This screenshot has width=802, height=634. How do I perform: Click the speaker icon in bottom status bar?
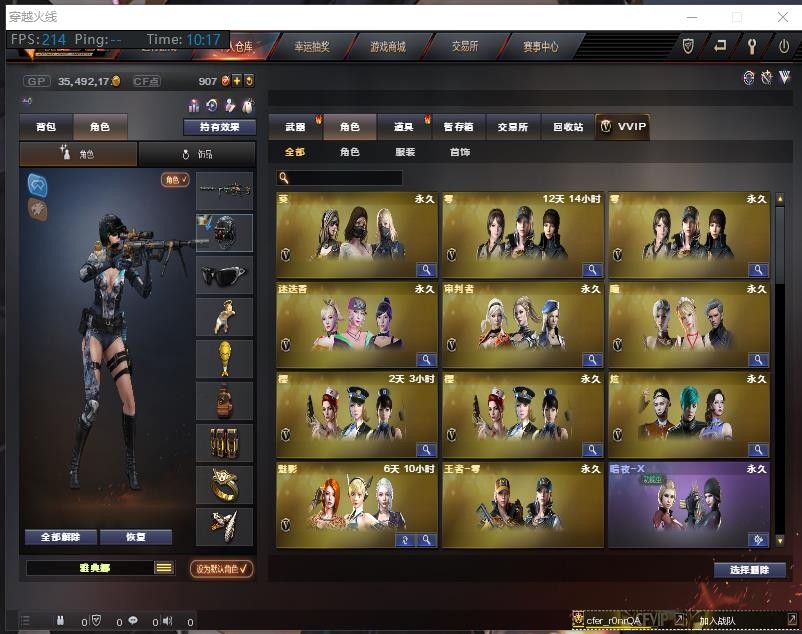coord(167,621)
